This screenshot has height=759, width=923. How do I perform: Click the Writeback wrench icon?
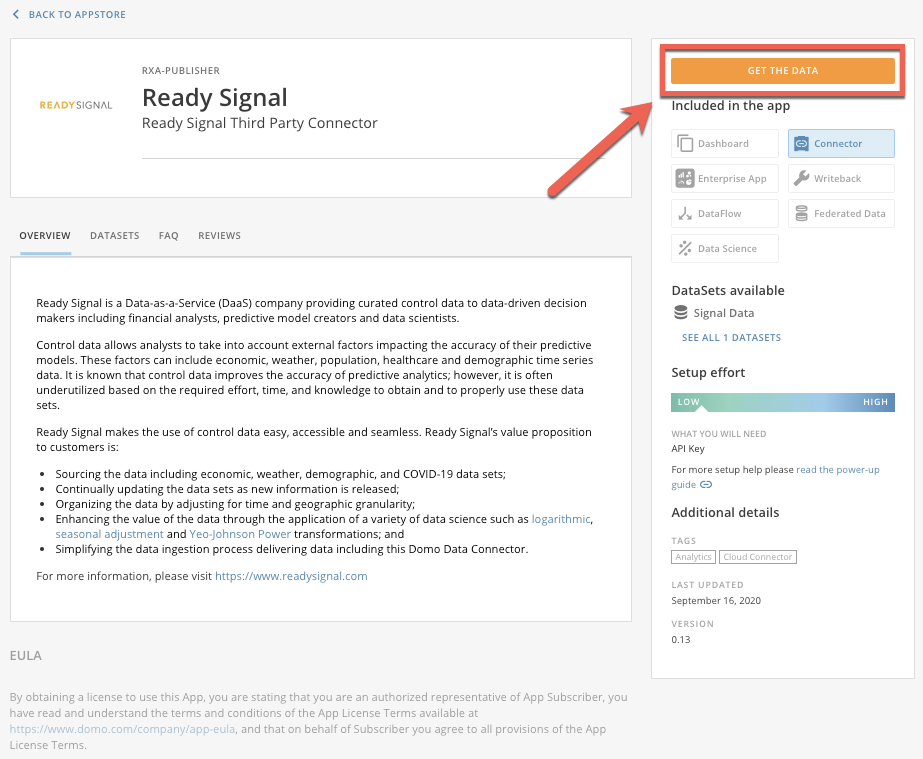801,179
